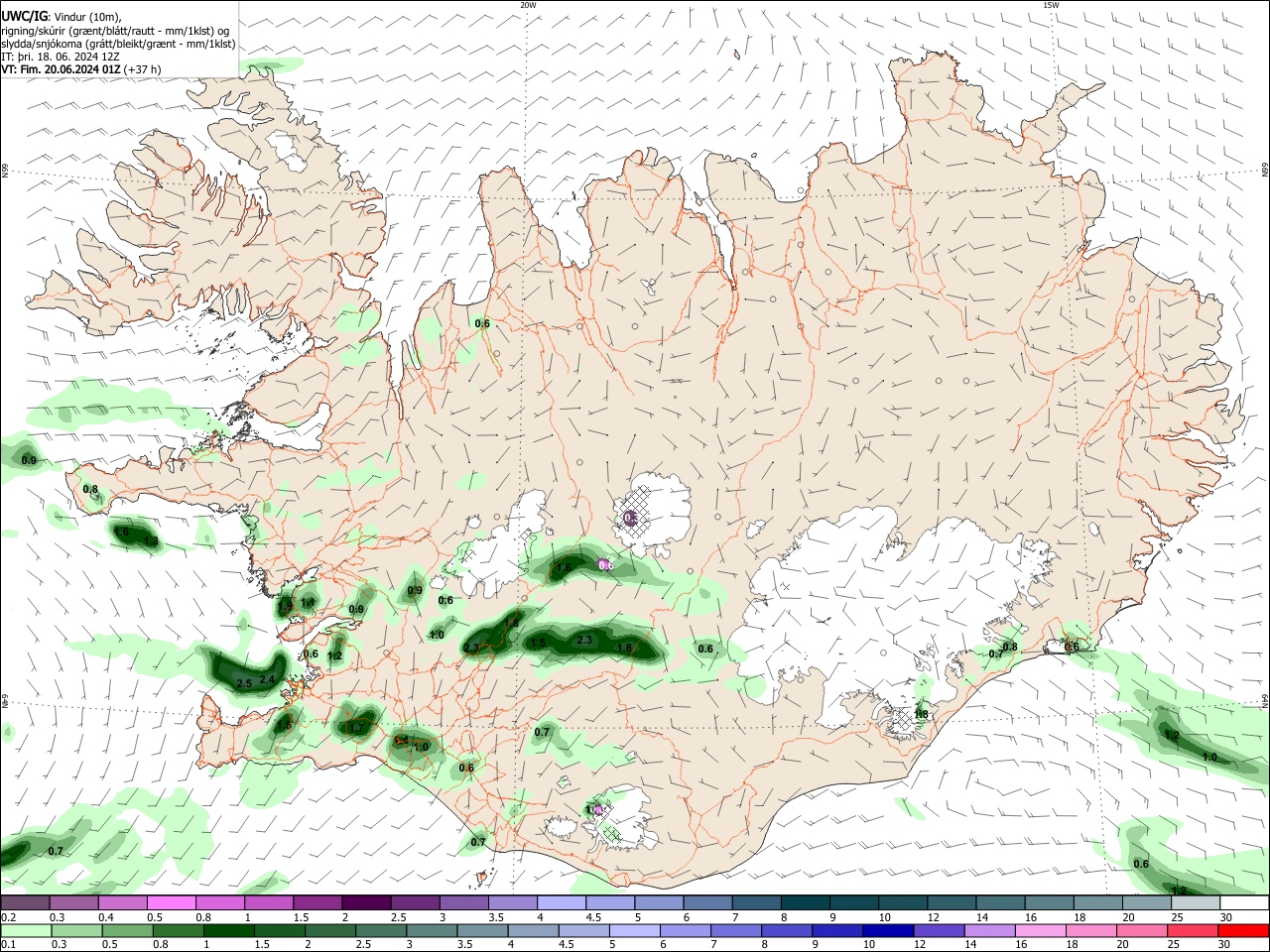Pick the bright red 30 swatch in the rain legend
The height and width of the screenshot is (952, 1270).
1244,931
